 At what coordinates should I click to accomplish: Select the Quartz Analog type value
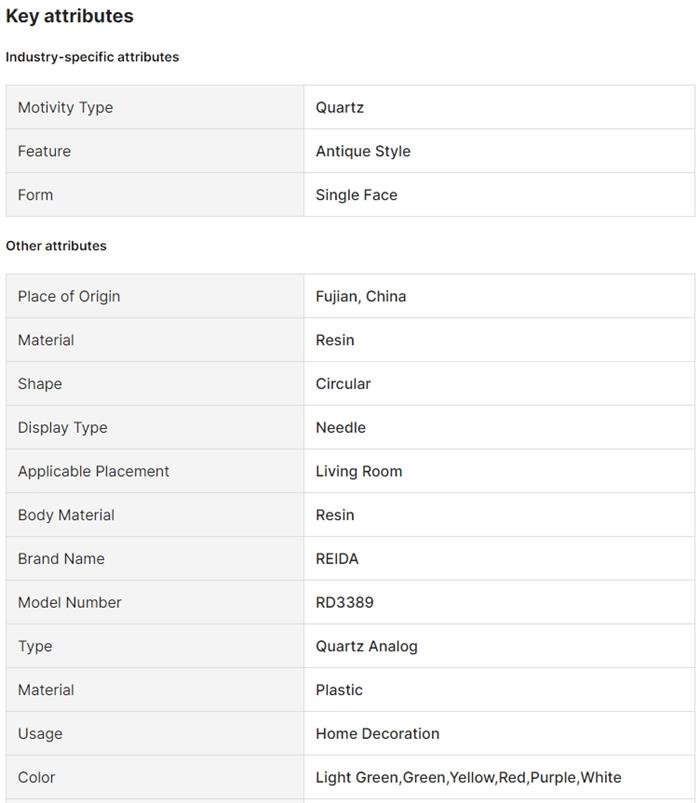(x=367, y=646)
